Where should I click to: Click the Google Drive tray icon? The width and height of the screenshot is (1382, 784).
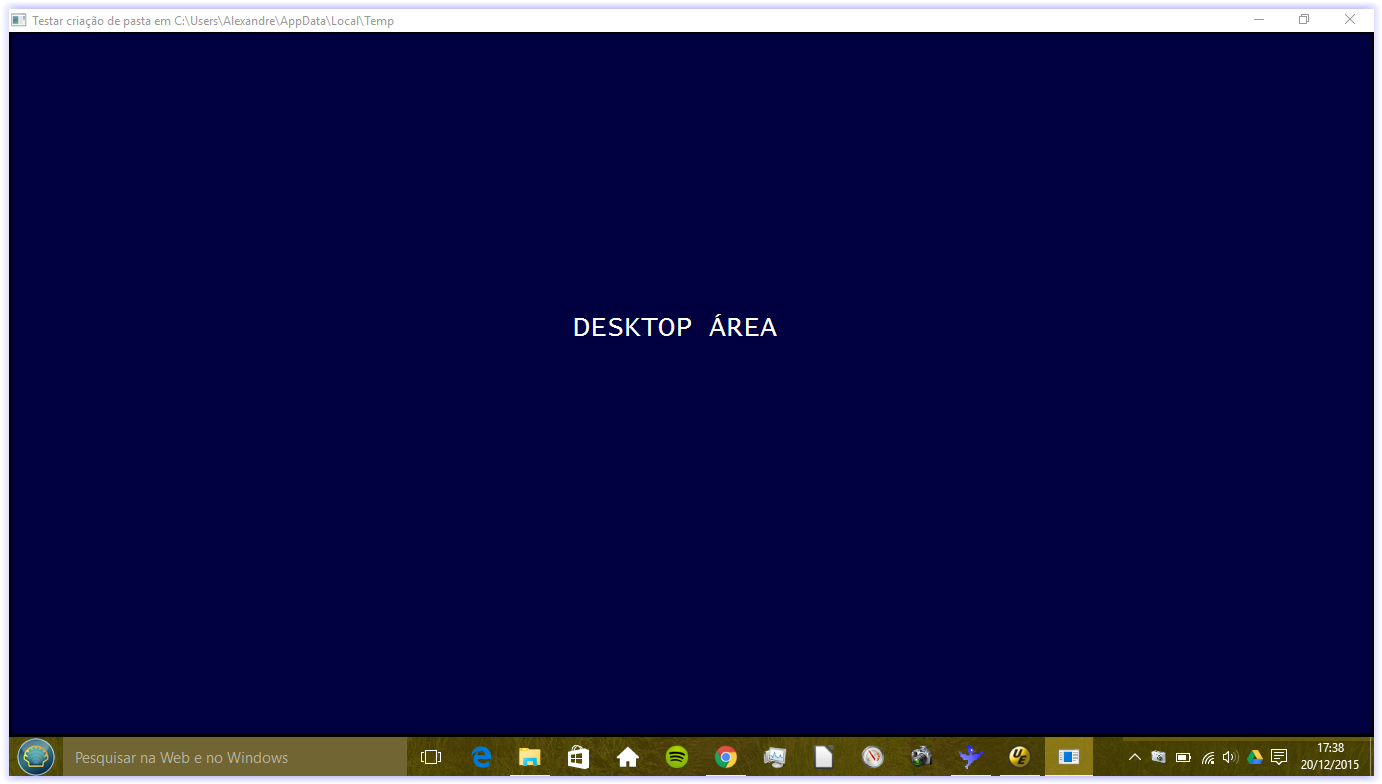click(x=1255, y=757)
